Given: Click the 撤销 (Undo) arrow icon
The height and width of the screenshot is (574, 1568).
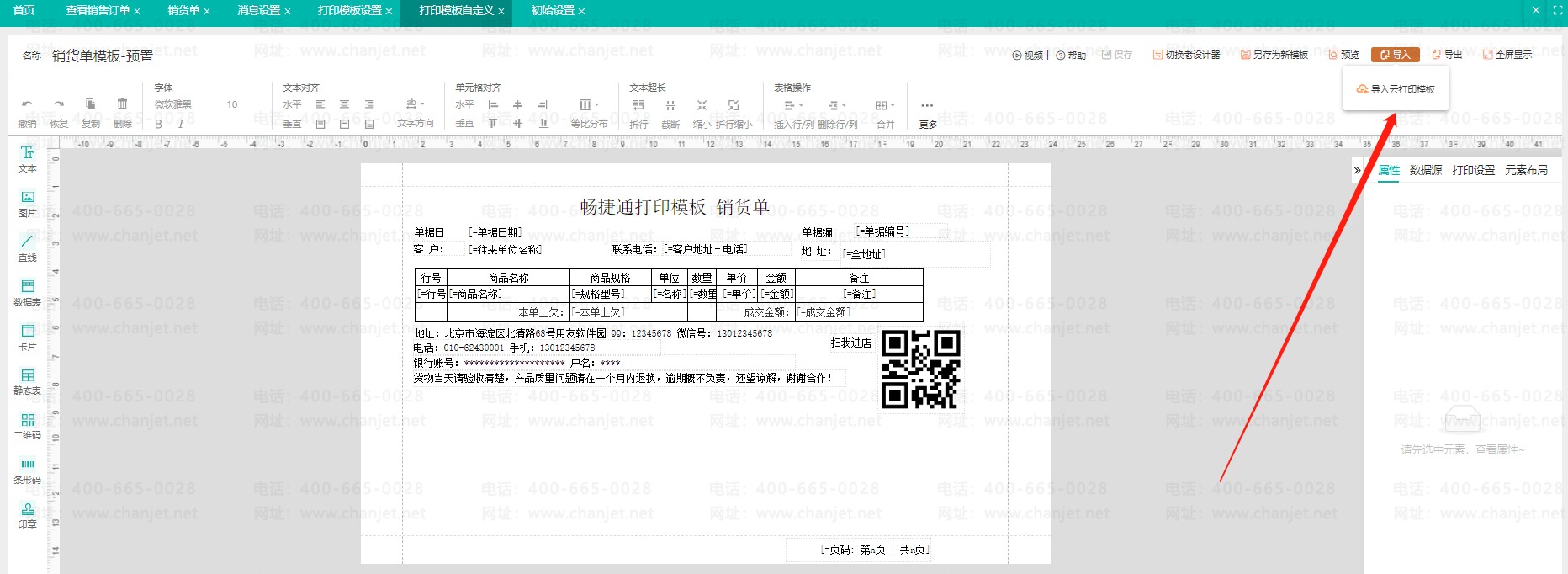Looking at the screenshot, I should (27, 104).
